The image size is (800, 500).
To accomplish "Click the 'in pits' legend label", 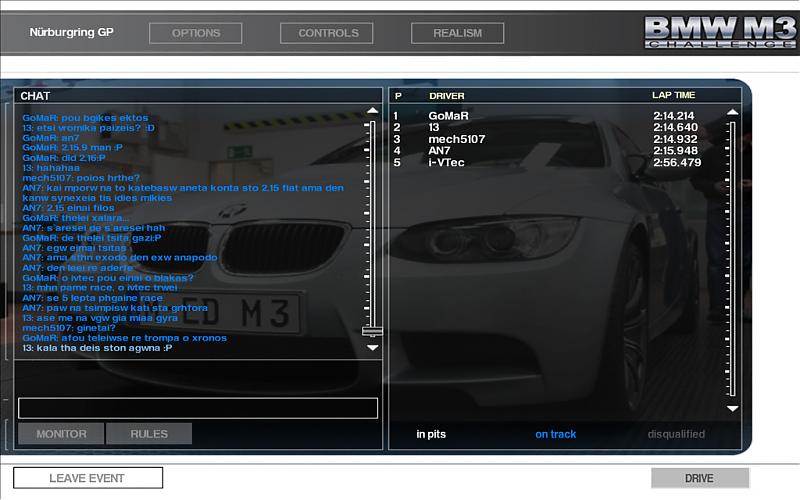I will click(431, 434).
